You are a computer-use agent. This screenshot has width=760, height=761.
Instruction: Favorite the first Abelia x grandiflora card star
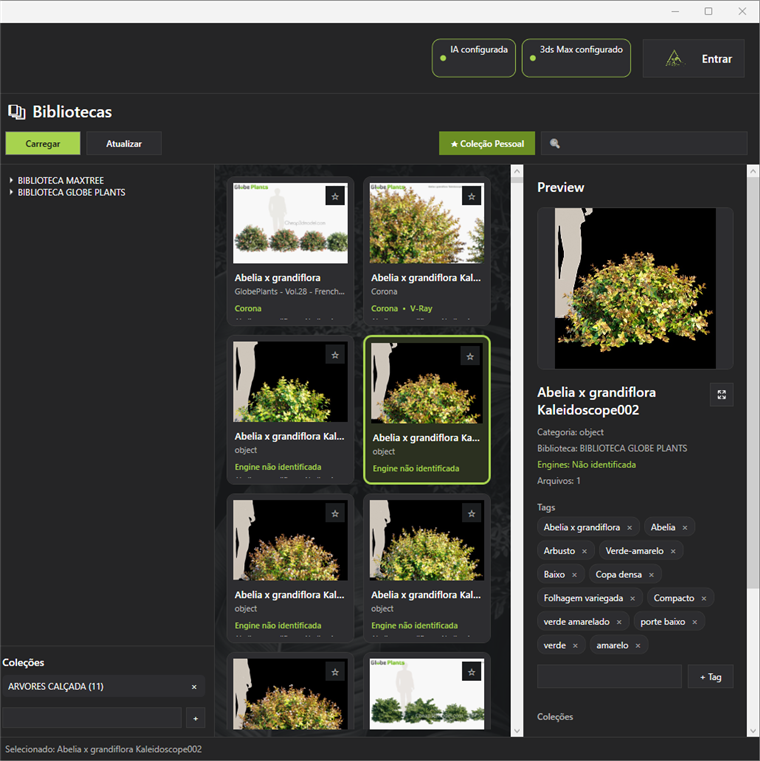pyautogui.click(x=335, y=197)
